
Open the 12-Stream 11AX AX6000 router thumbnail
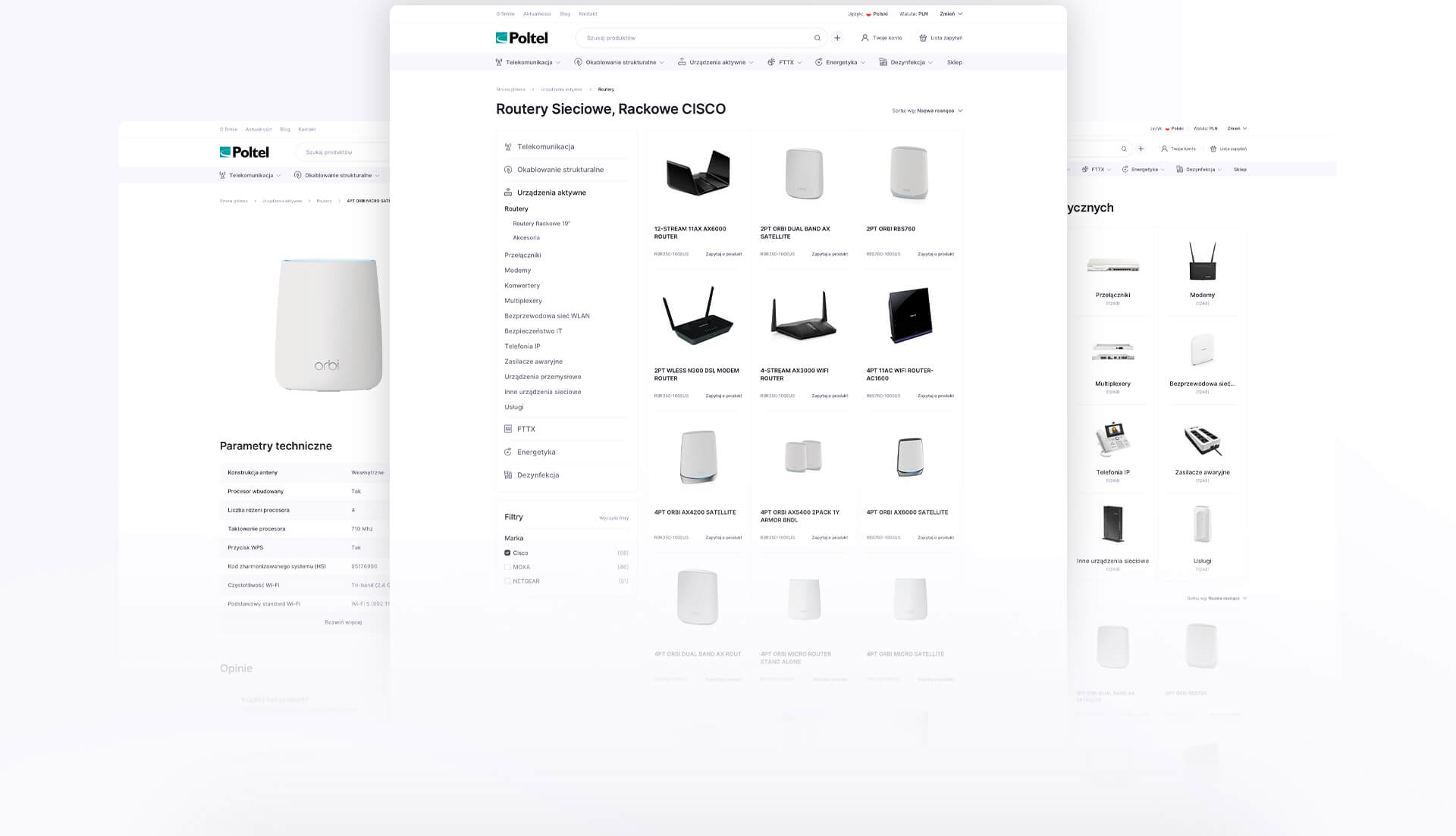(x=698, y=173)
